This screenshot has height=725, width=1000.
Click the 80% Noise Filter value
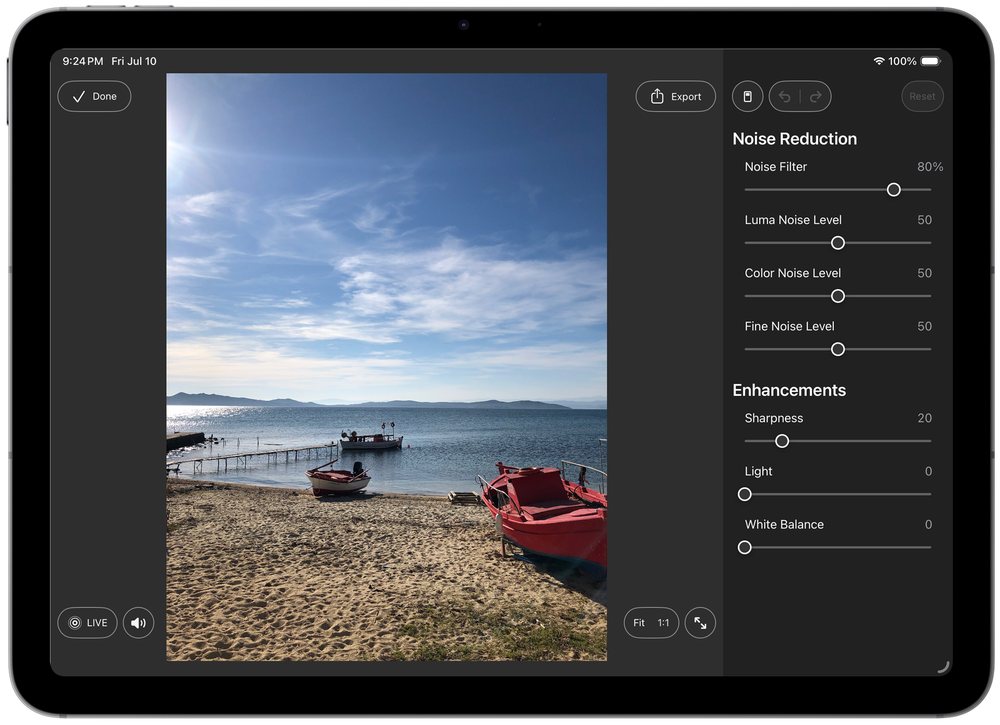(930, 166)
